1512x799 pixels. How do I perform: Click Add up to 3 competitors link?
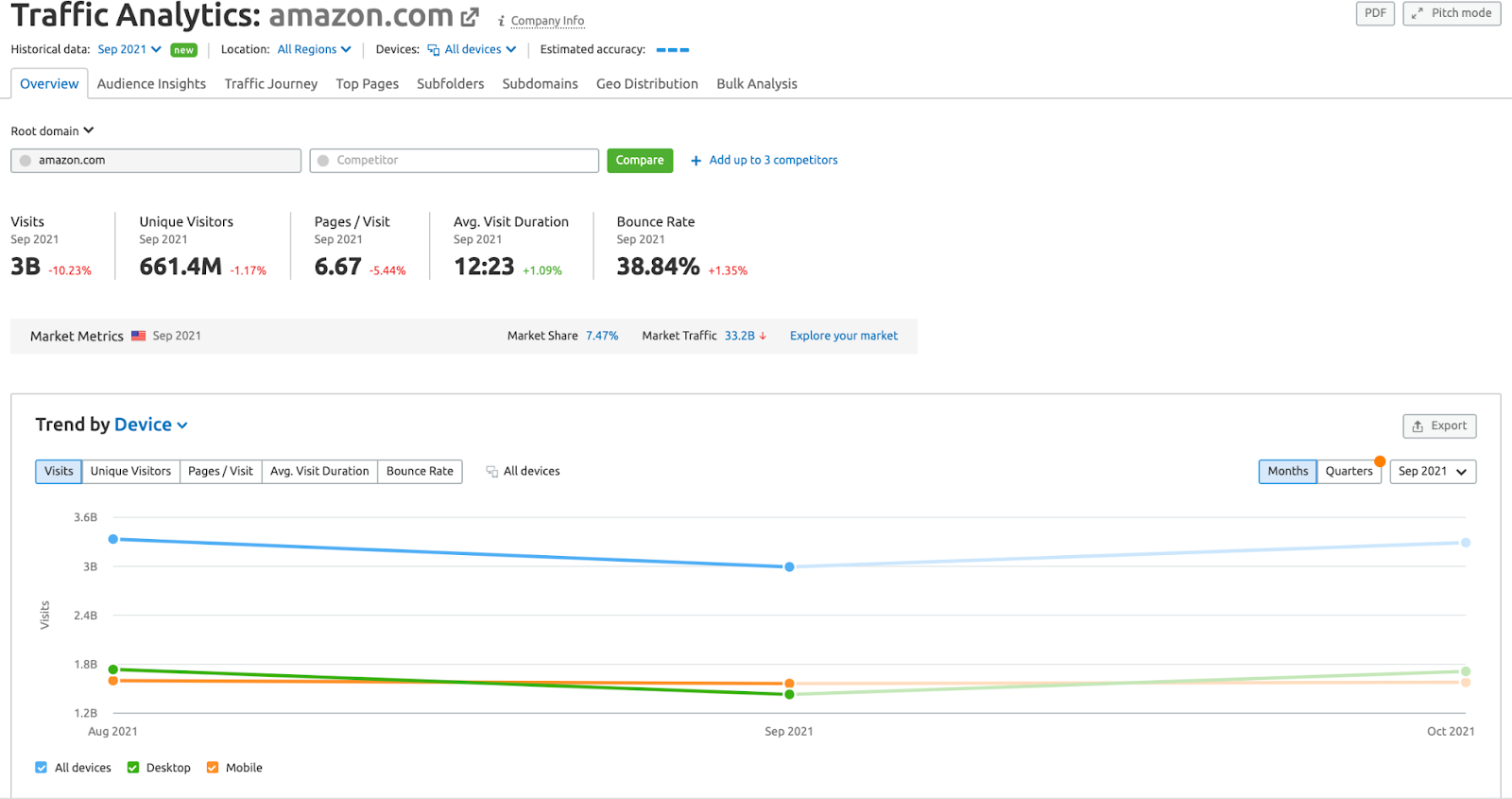773,161
